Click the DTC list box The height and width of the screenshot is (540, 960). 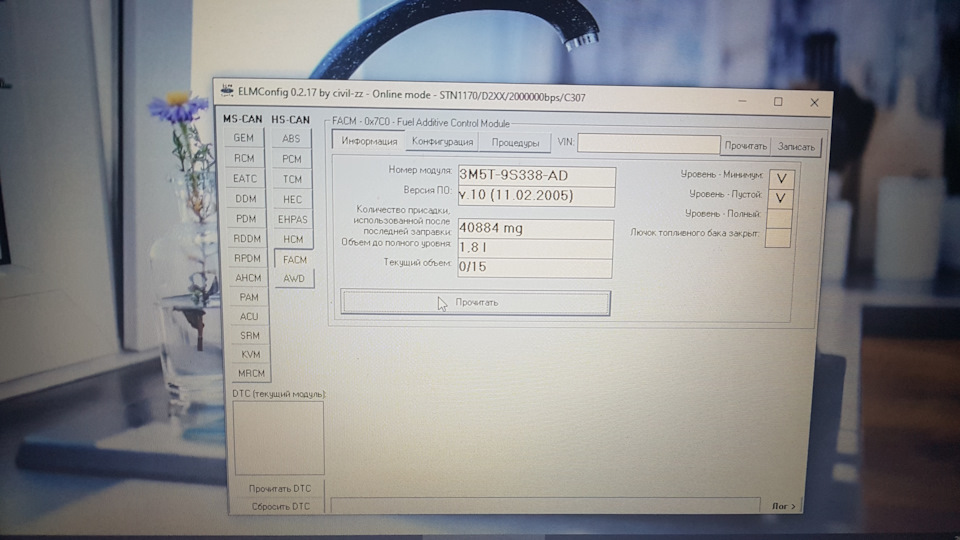tap(278, 438)
